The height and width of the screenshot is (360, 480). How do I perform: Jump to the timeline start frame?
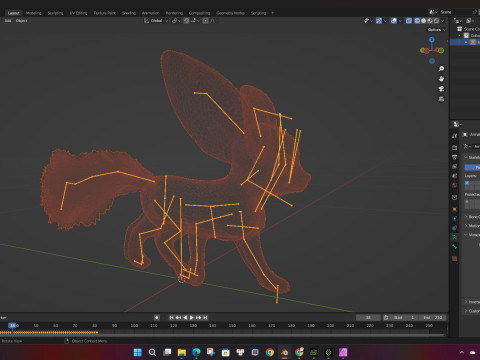click(171, 317)
